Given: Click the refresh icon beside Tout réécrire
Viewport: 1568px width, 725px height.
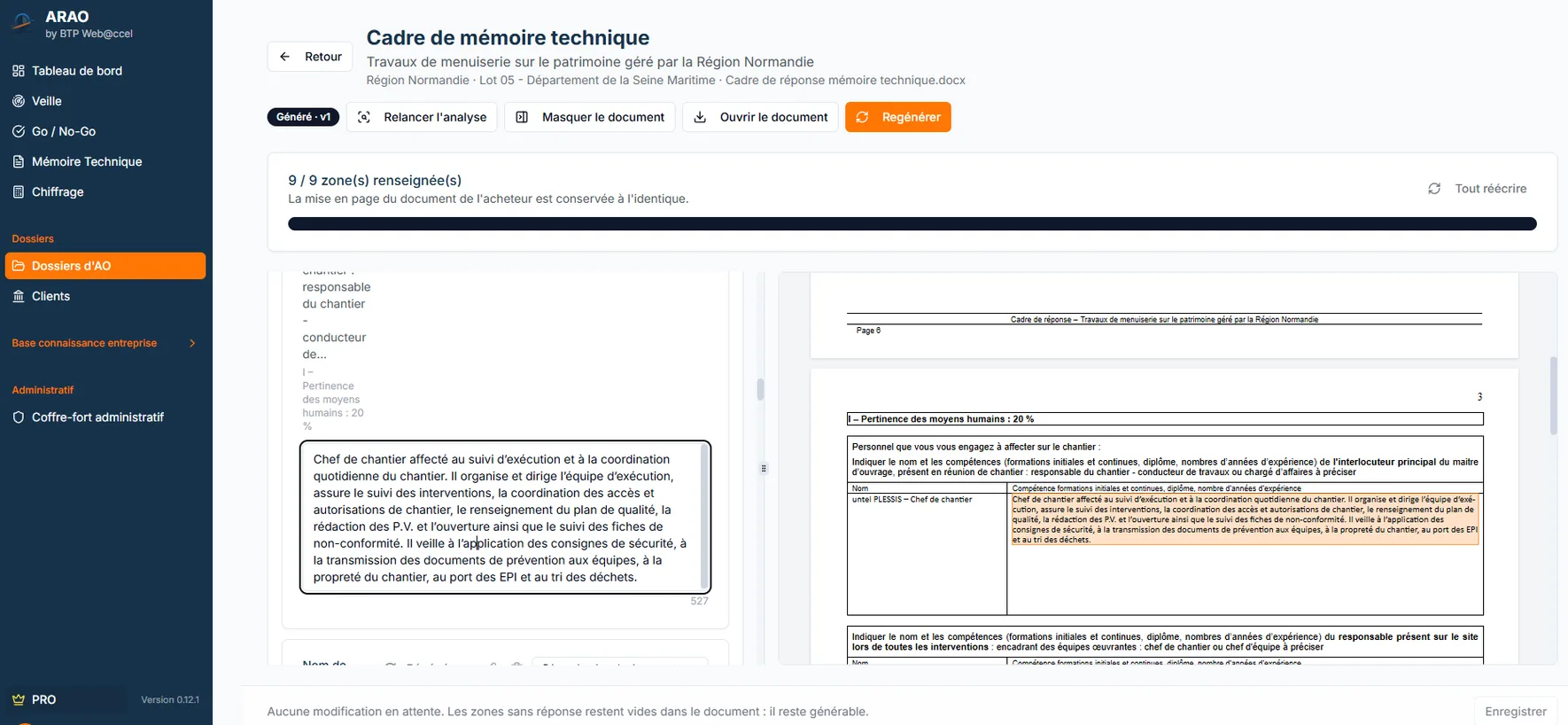Looking at the screenshot, I should 1434,189.
